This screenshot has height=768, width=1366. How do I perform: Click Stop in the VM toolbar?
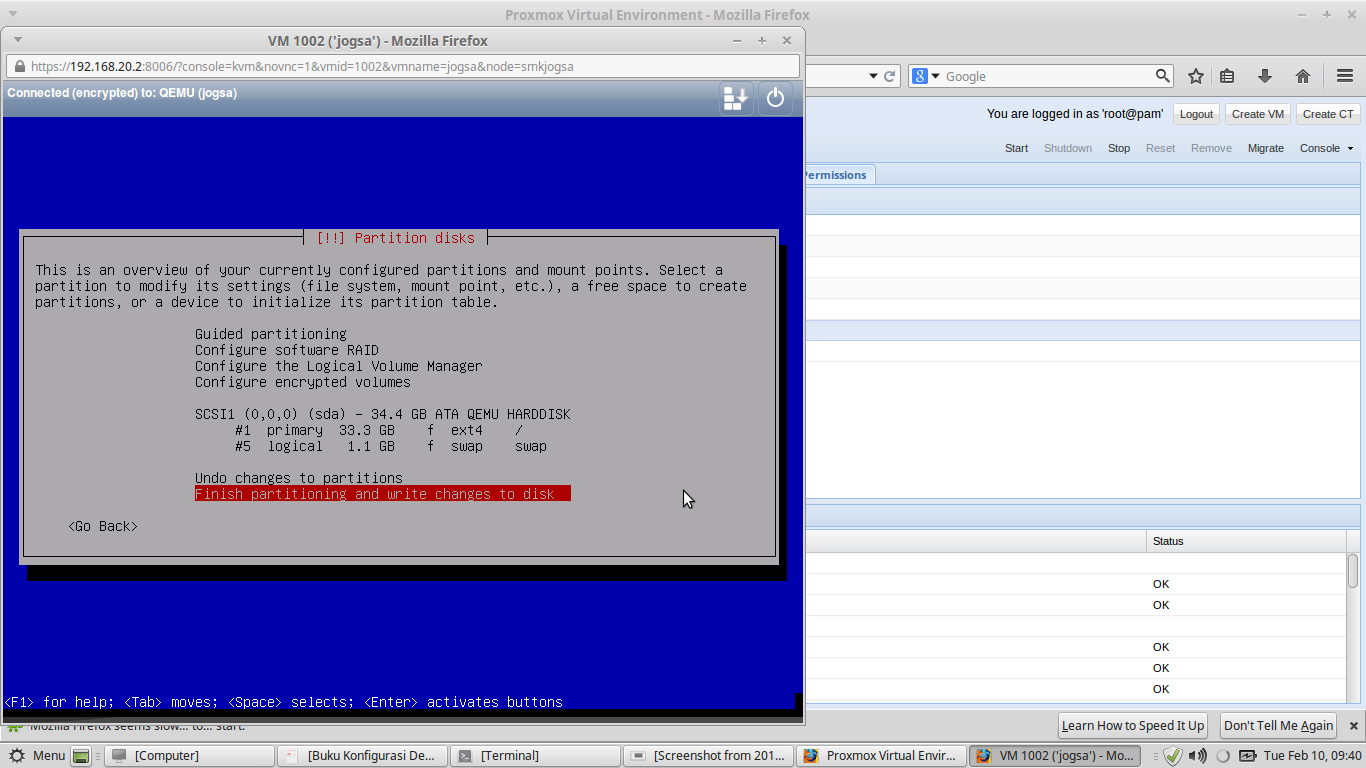point(1119,148)
